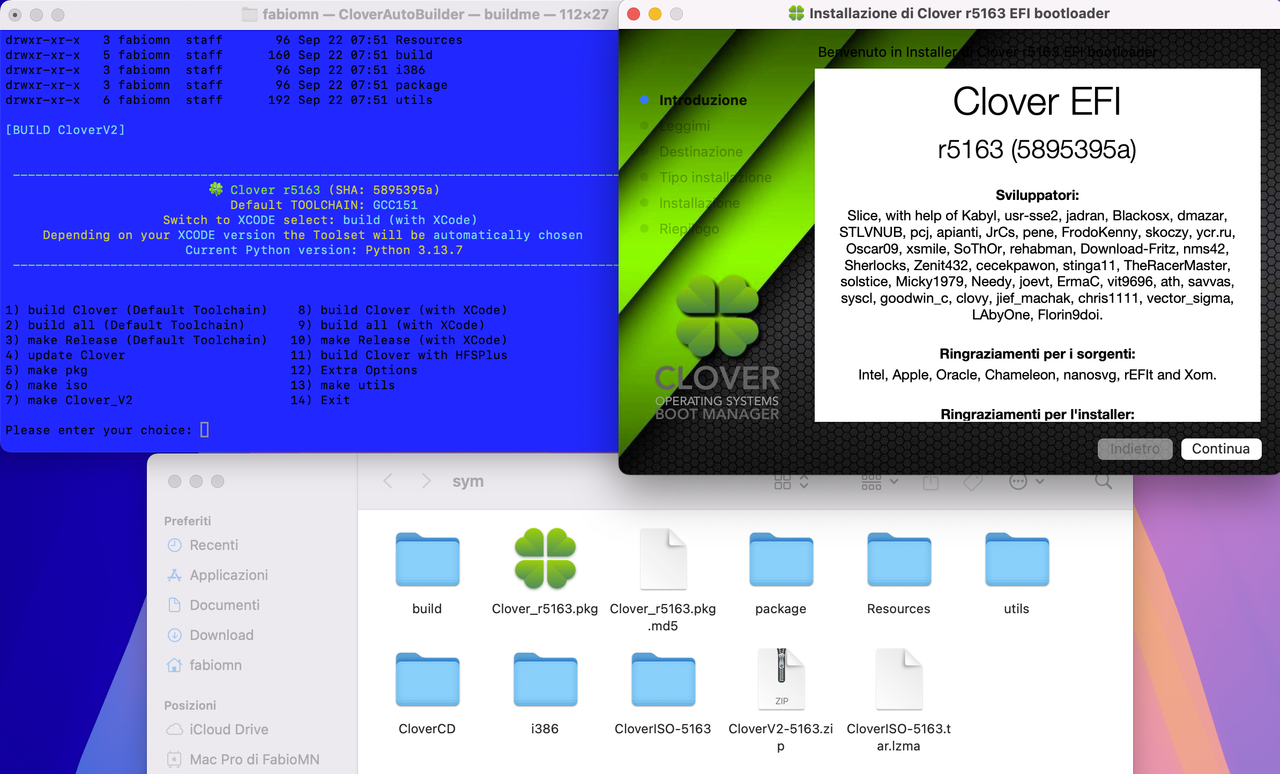Open the Finder icon view switcher dropdown
The height and width of the screenshot is (774, 1280).
pyautogui.click(x=791, y=481)
